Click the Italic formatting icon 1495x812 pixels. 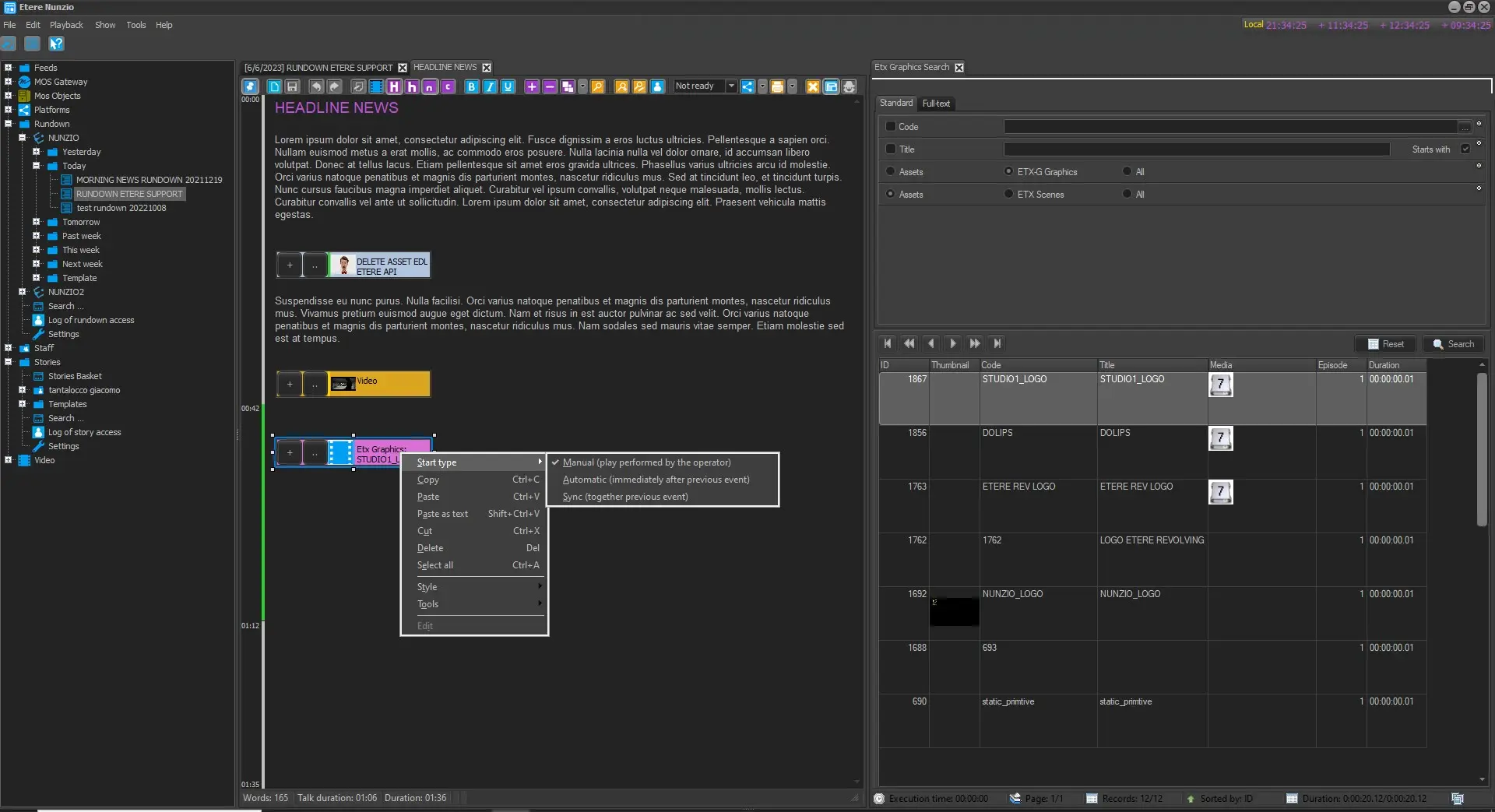[490, 86]
